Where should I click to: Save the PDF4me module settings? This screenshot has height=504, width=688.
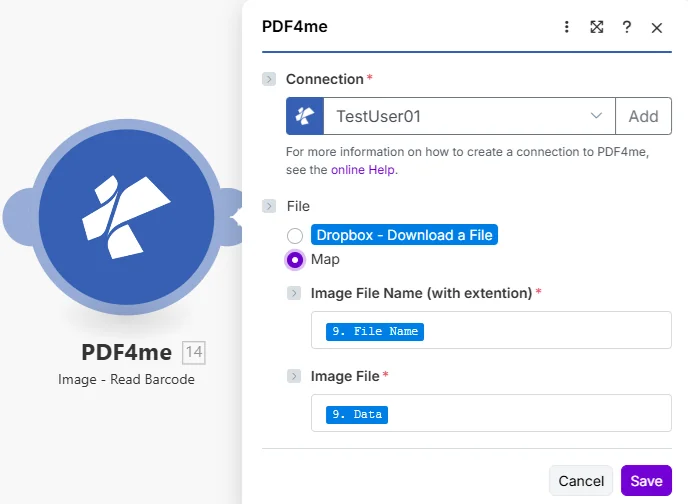tap(646, 481)
